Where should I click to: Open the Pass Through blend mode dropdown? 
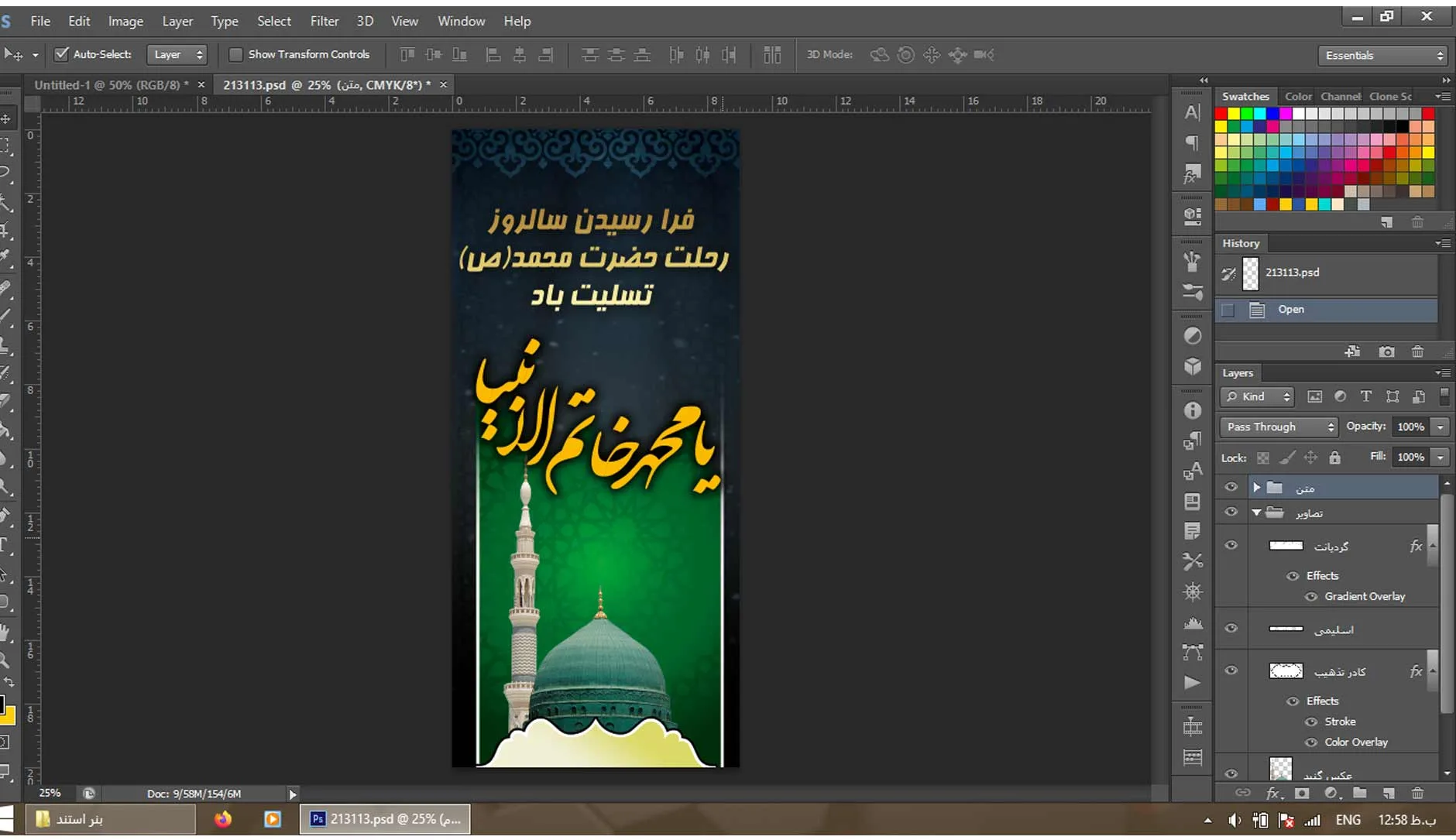(1279, 427)
